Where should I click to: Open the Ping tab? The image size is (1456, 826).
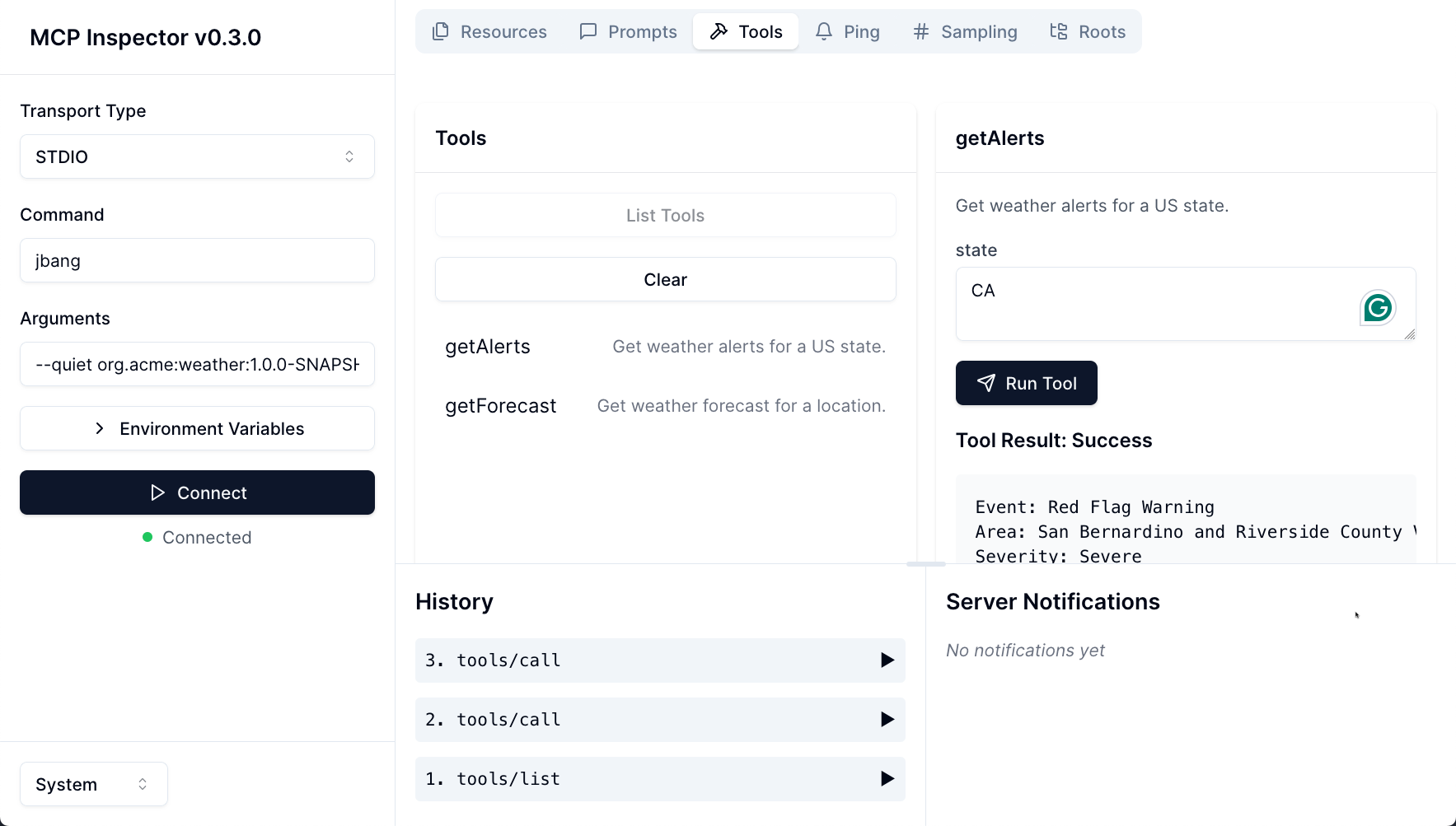pos(848,31)
